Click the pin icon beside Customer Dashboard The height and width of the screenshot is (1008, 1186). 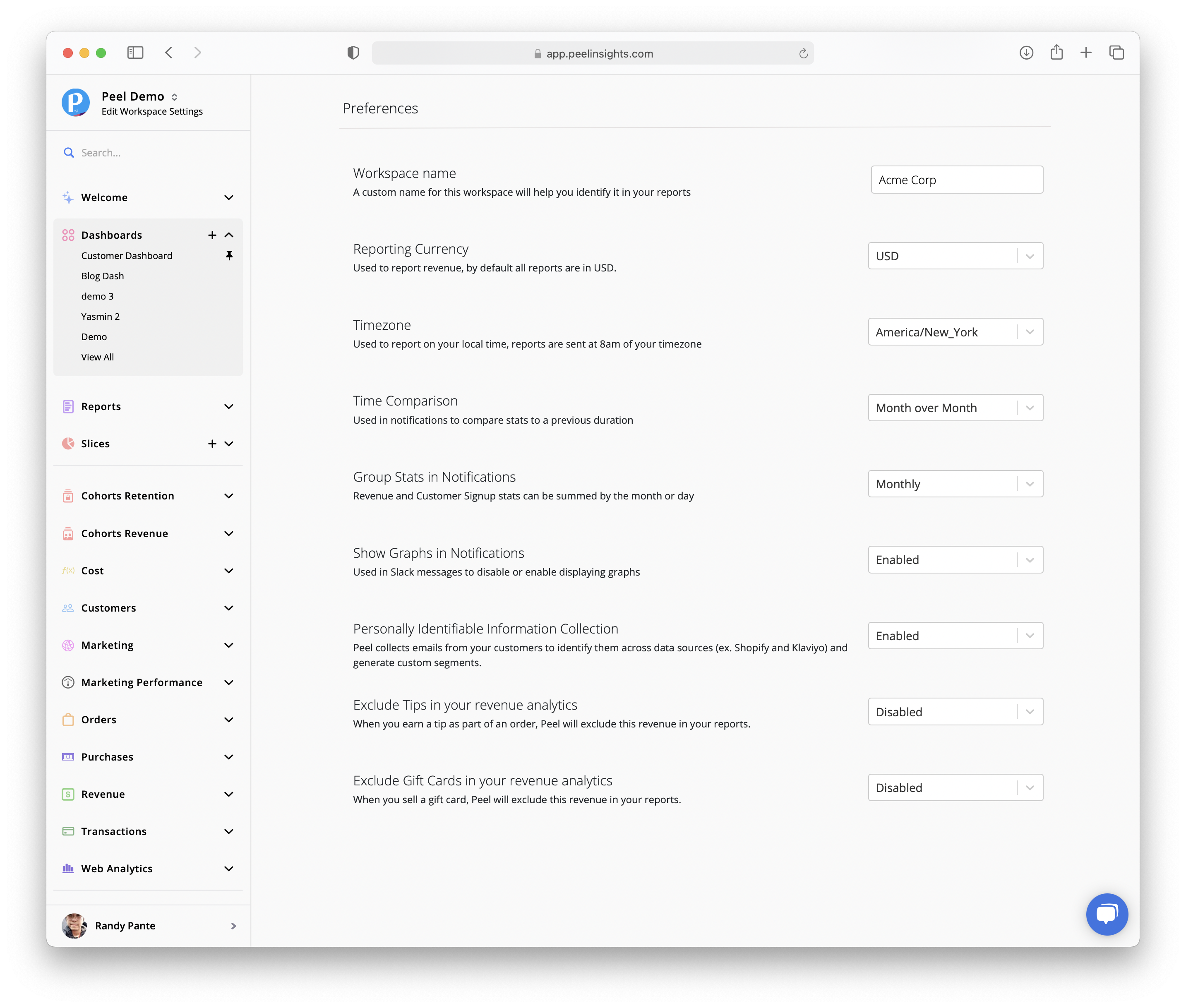click(229, 255)
